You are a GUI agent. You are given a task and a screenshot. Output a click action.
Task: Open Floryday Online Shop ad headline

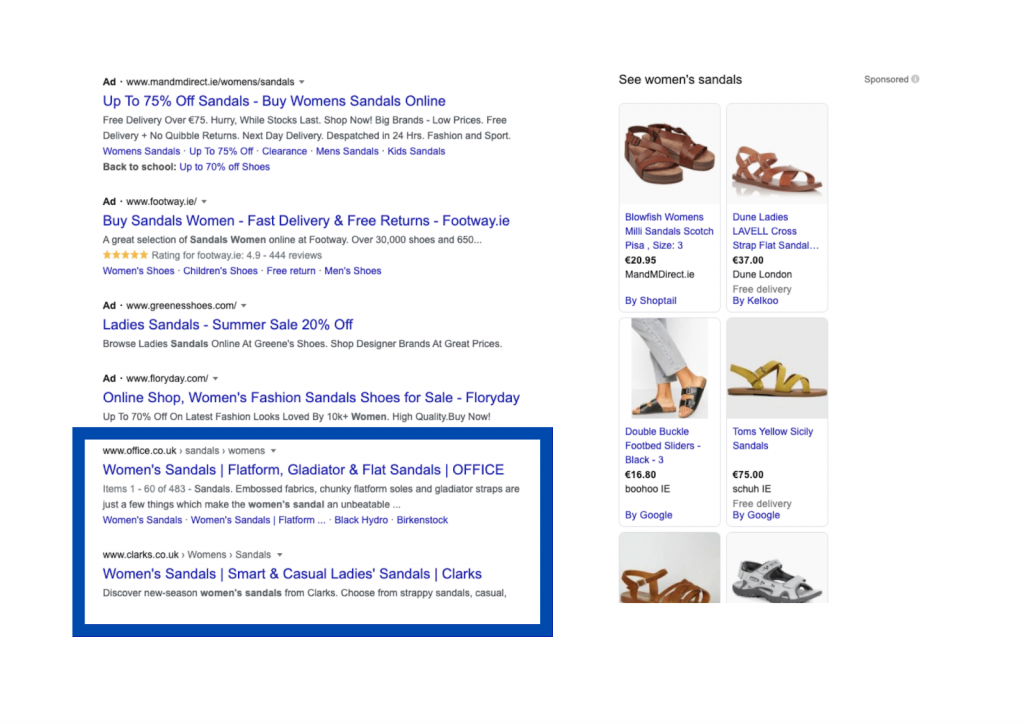click(311, 398)
